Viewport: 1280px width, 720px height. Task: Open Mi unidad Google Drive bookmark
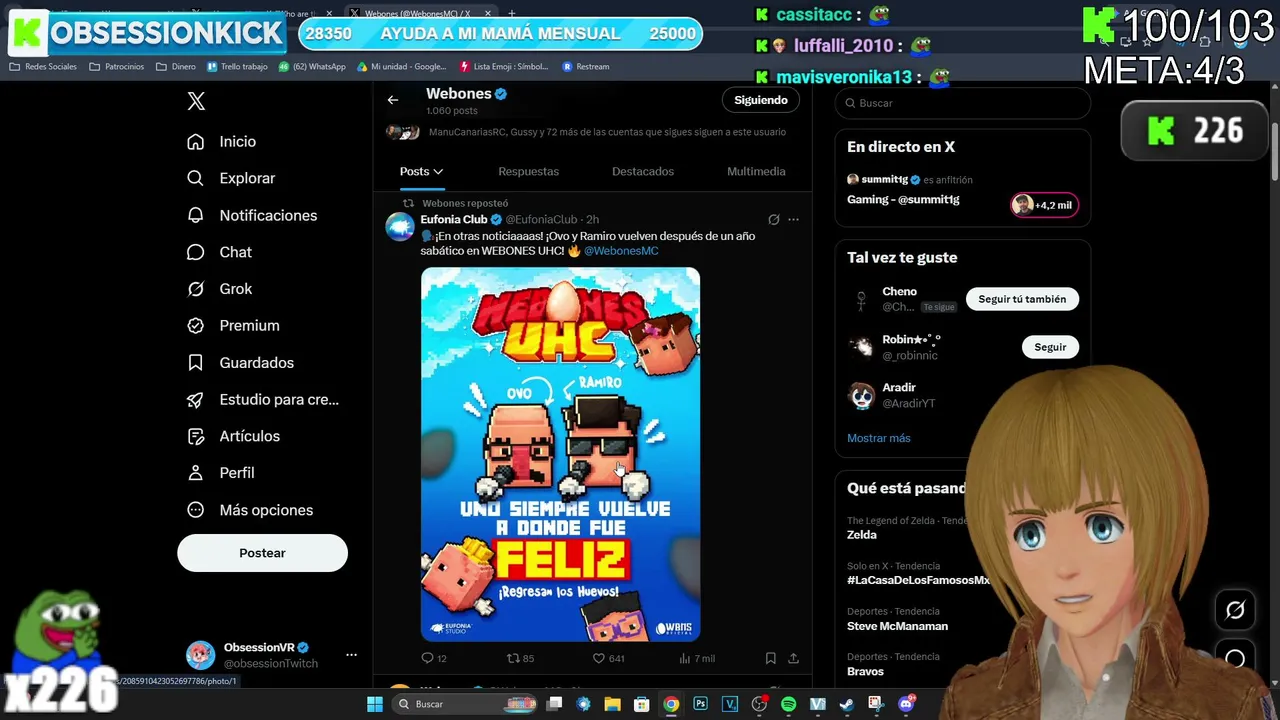[x=402, y=67]
